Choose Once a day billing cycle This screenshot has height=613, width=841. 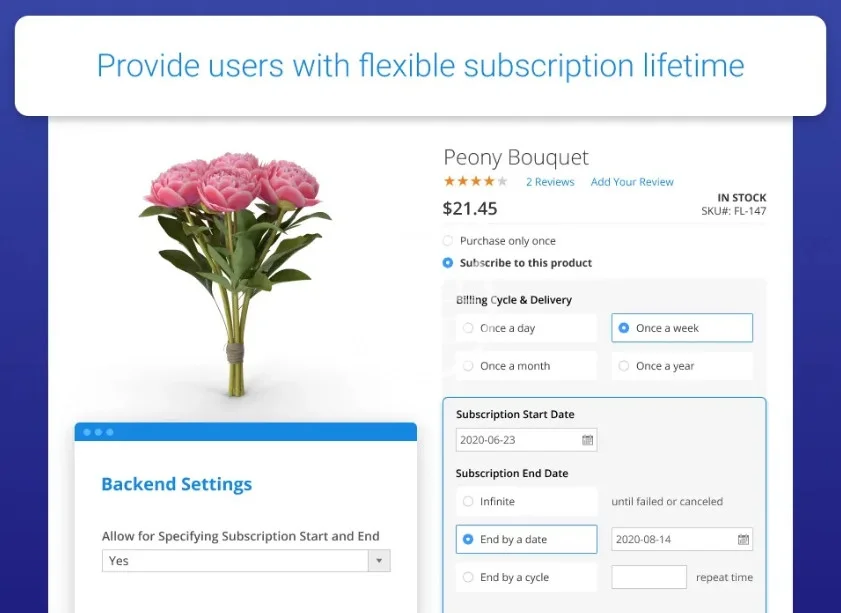pos(468,328)
